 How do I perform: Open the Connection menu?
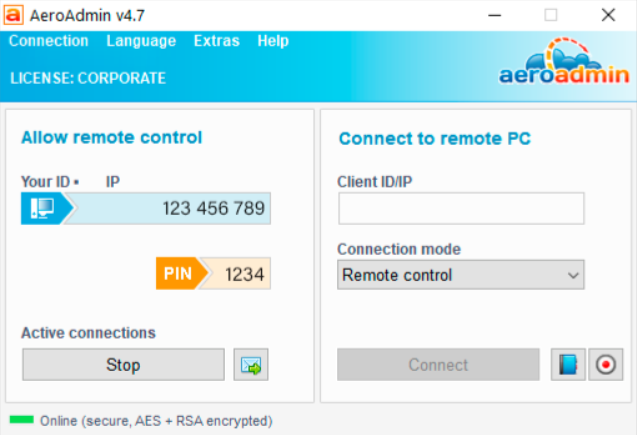coord(48,41)
